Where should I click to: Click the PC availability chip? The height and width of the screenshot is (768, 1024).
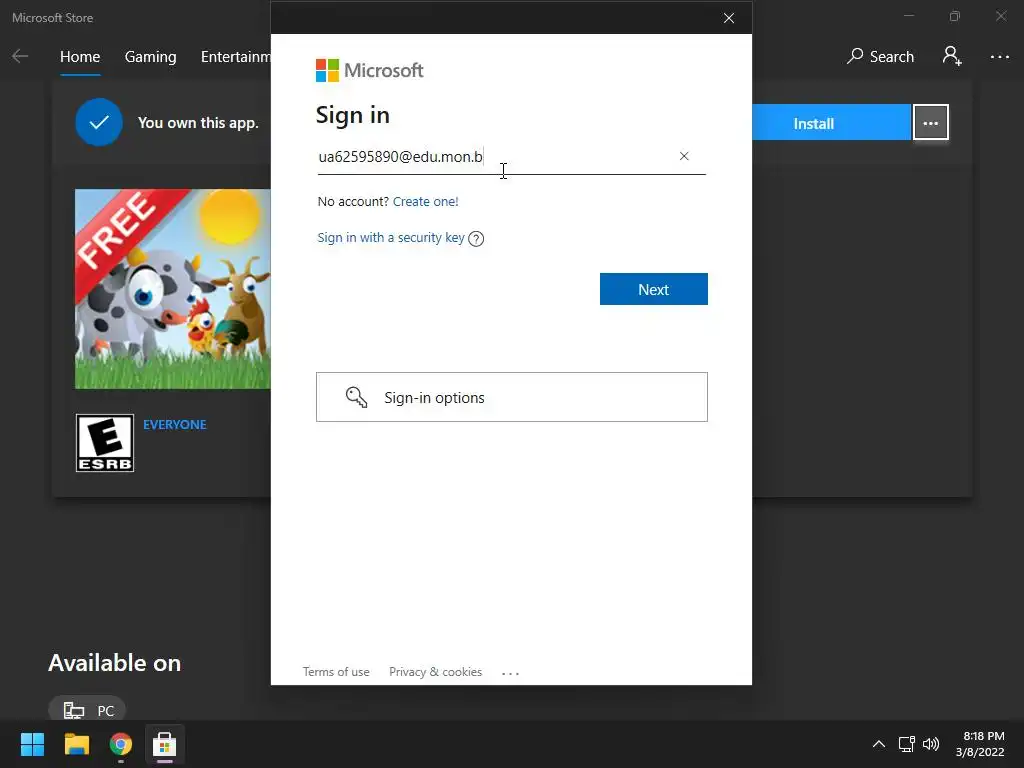[x=88, y=710]
